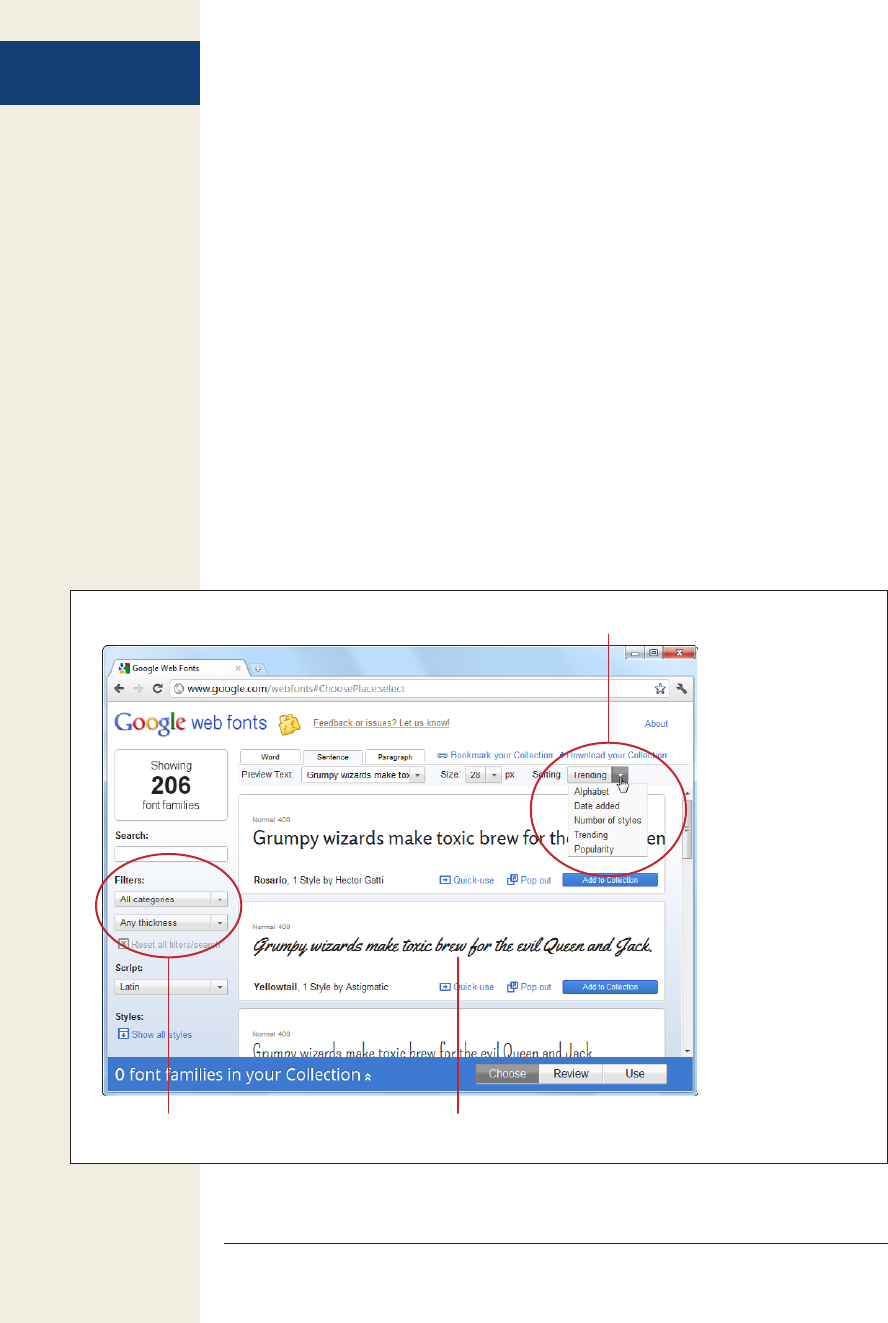Click the Quick-use icon for Yellowtail

[x=446, y=987]
